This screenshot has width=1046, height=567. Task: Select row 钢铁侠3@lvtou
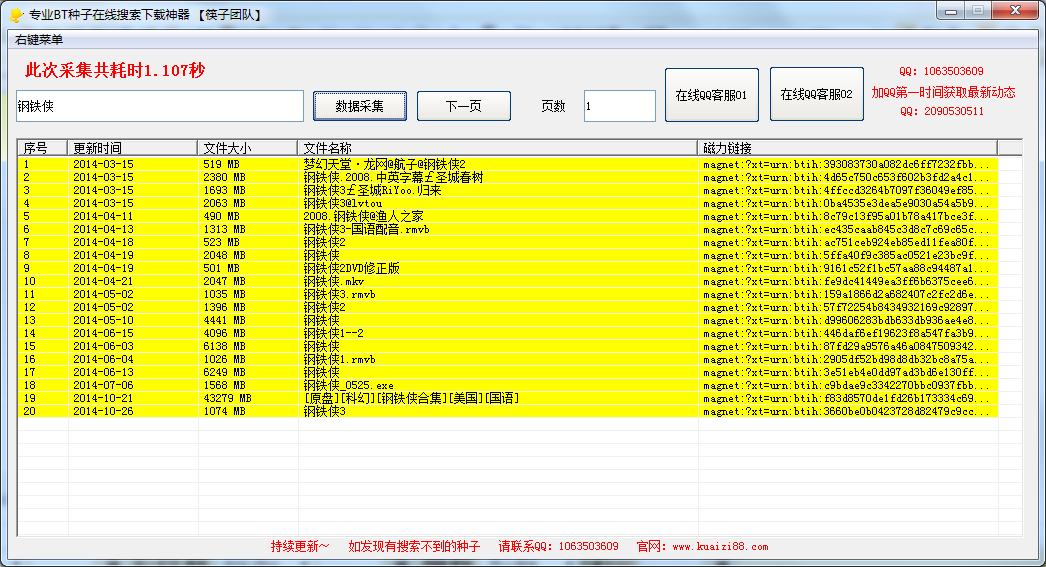point(508,203)
